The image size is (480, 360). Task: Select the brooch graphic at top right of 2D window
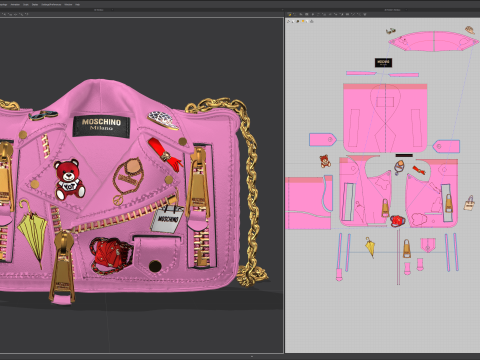(x=470, y=30)
